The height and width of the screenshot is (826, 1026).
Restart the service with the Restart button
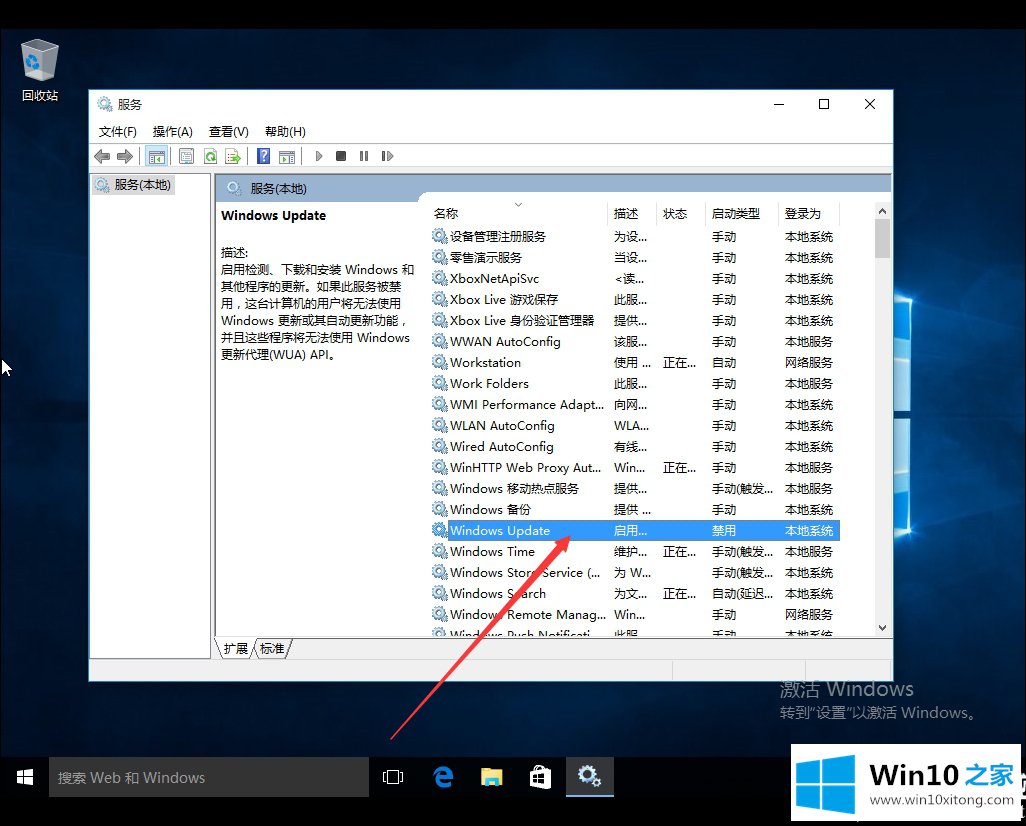coord(387,156)
